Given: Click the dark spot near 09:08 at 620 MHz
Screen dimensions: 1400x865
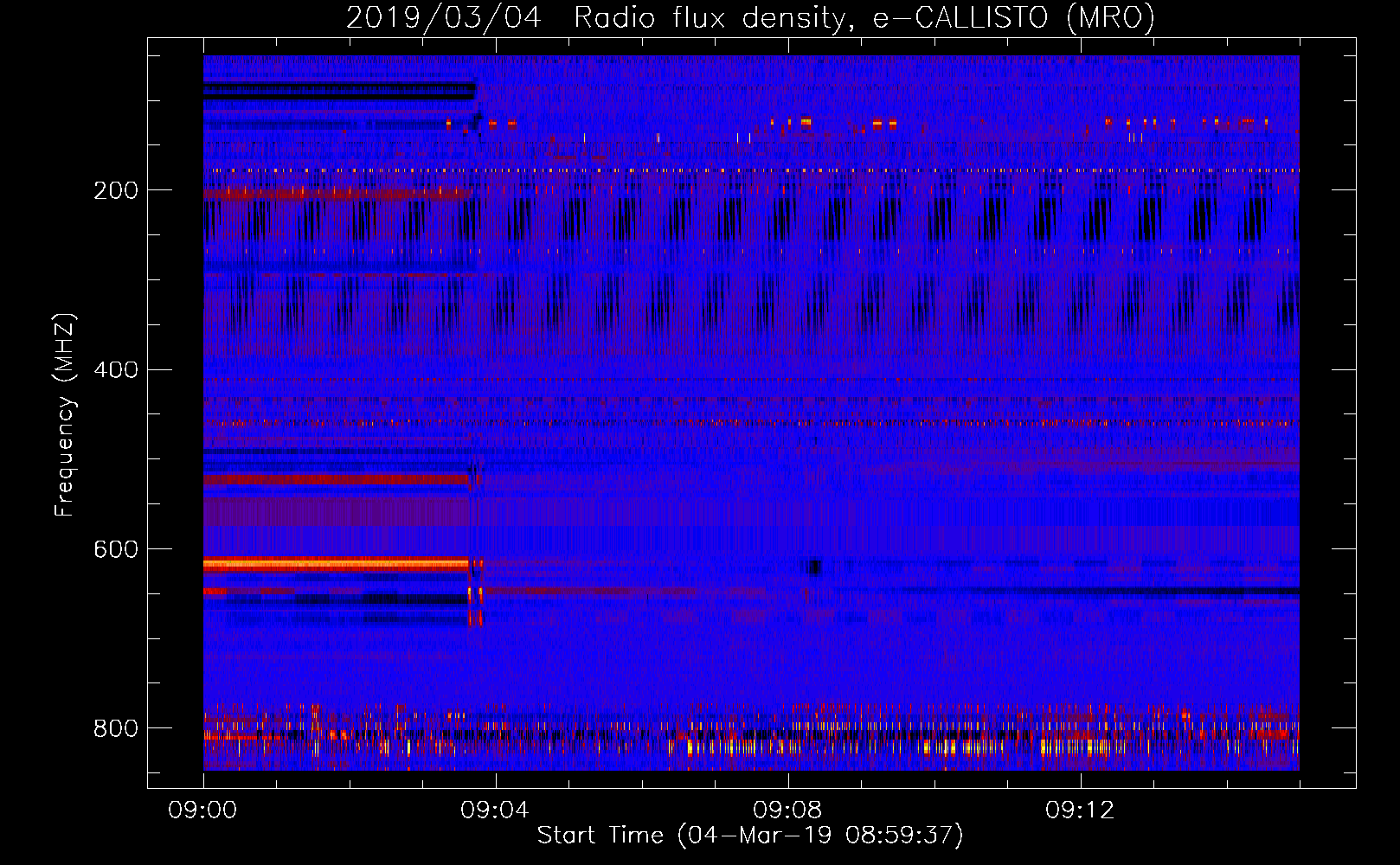Looking at the screenshot, I should point(814,567).
